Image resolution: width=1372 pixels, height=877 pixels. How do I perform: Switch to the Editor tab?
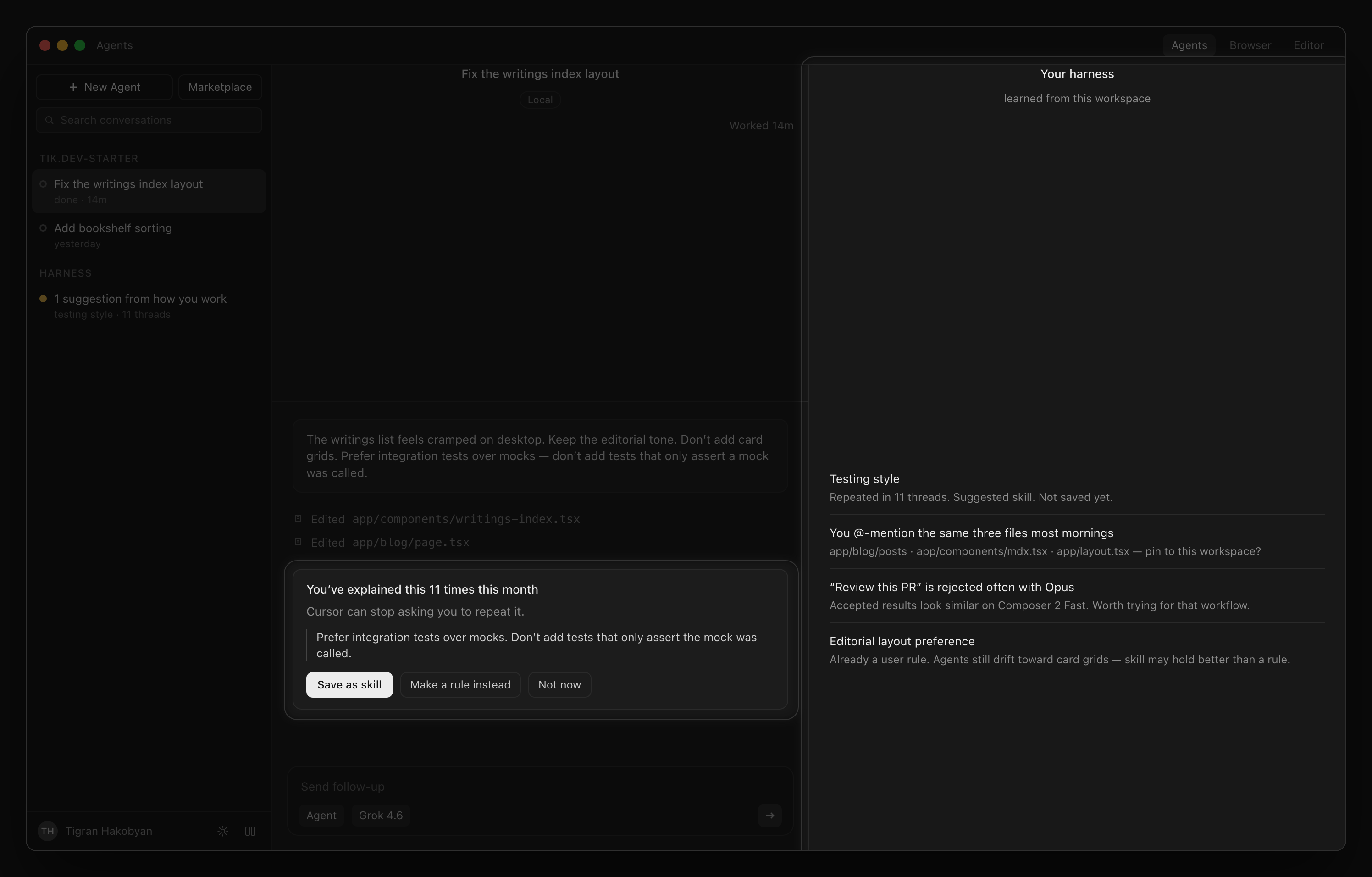pos(1308,45)
